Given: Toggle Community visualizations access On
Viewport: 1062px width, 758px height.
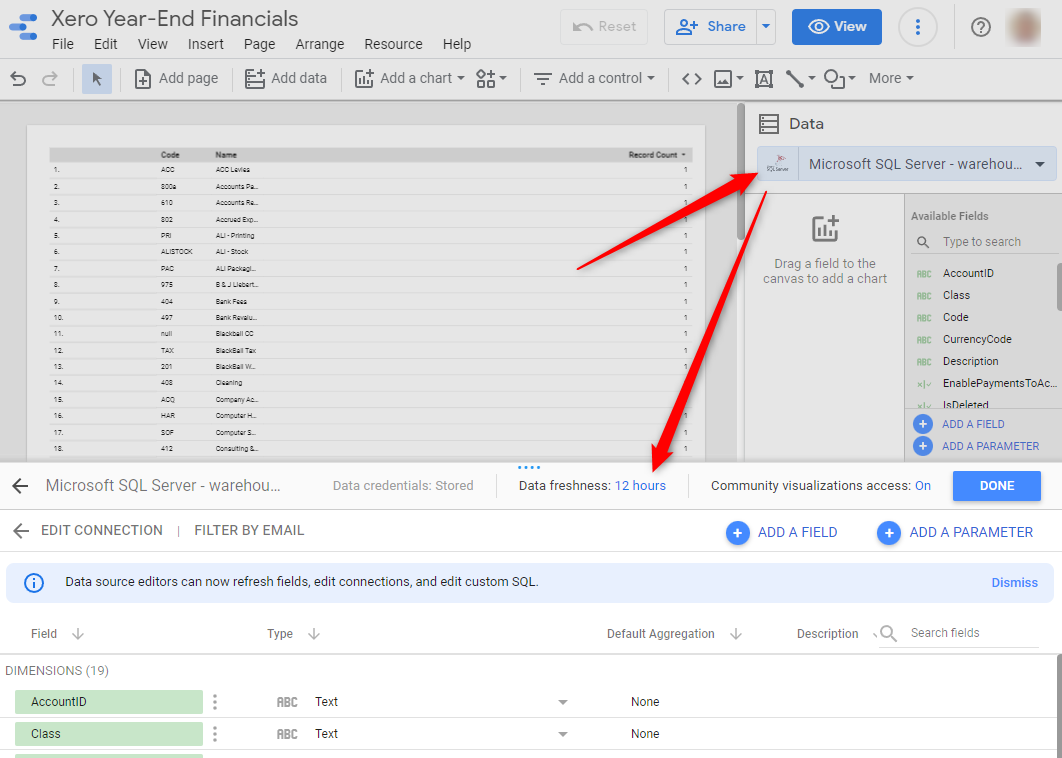Looking at the screenshot, I should tap(922, 486).
